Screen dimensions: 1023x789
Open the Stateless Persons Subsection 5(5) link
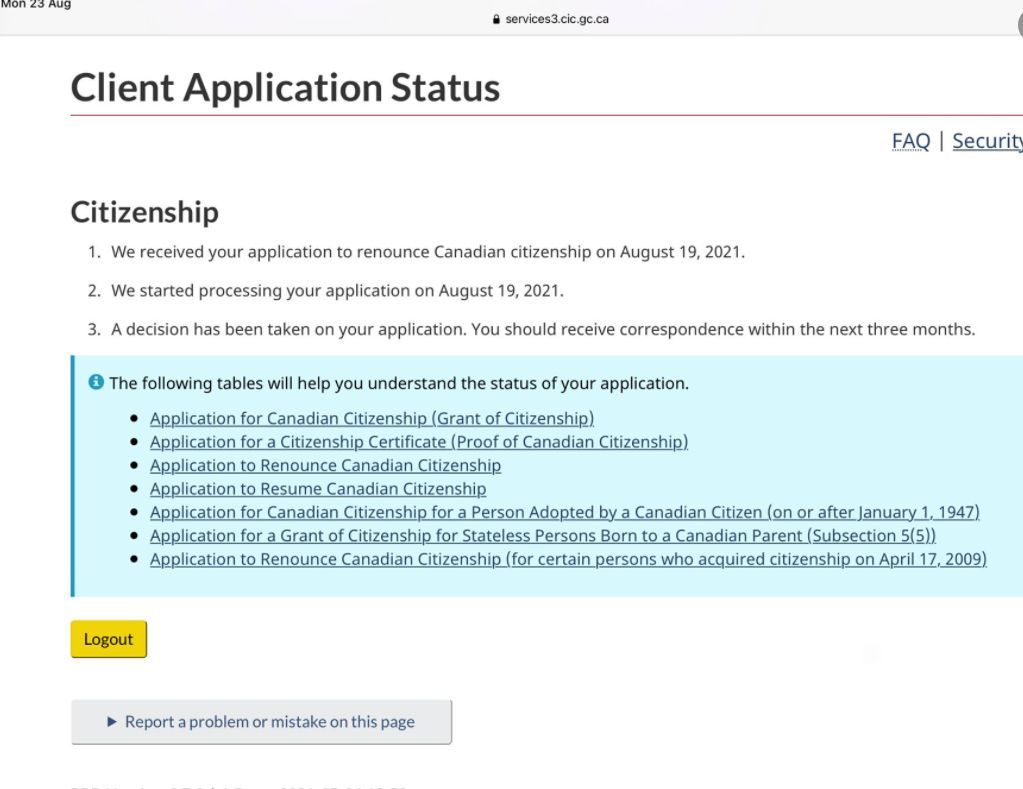543,536
